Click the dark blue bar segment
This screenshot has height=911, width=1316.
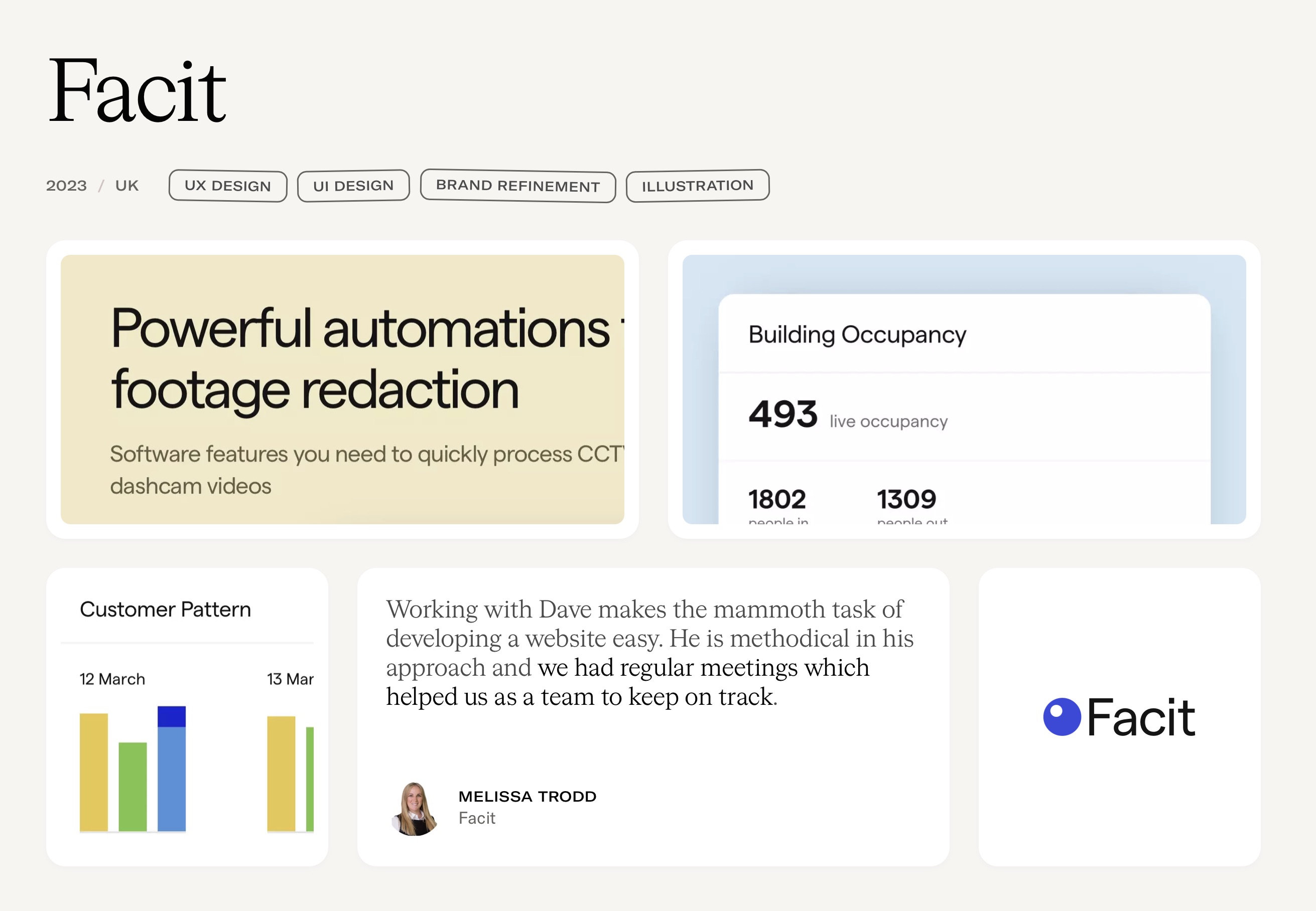point(171,716)
